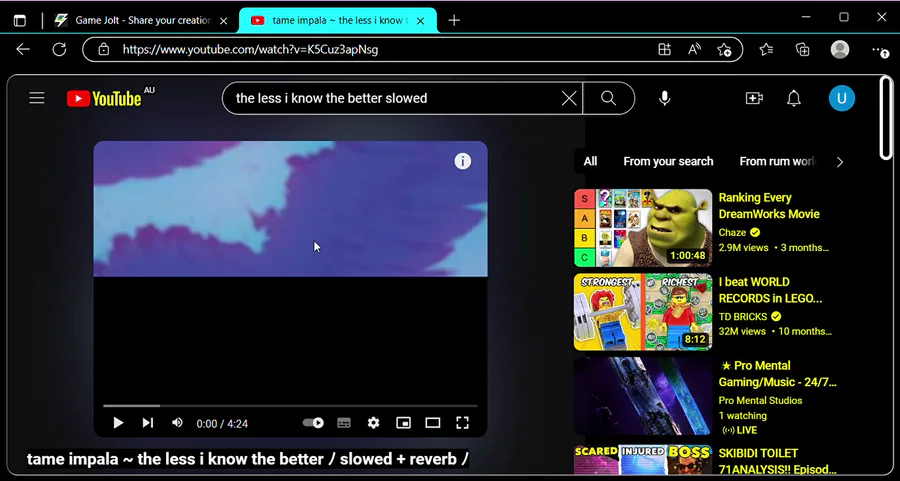The height and width of the screenshot is (481, 900).
Task: Open the browser profile avatar
Action: pyautogui.click(x=840, y=49)
